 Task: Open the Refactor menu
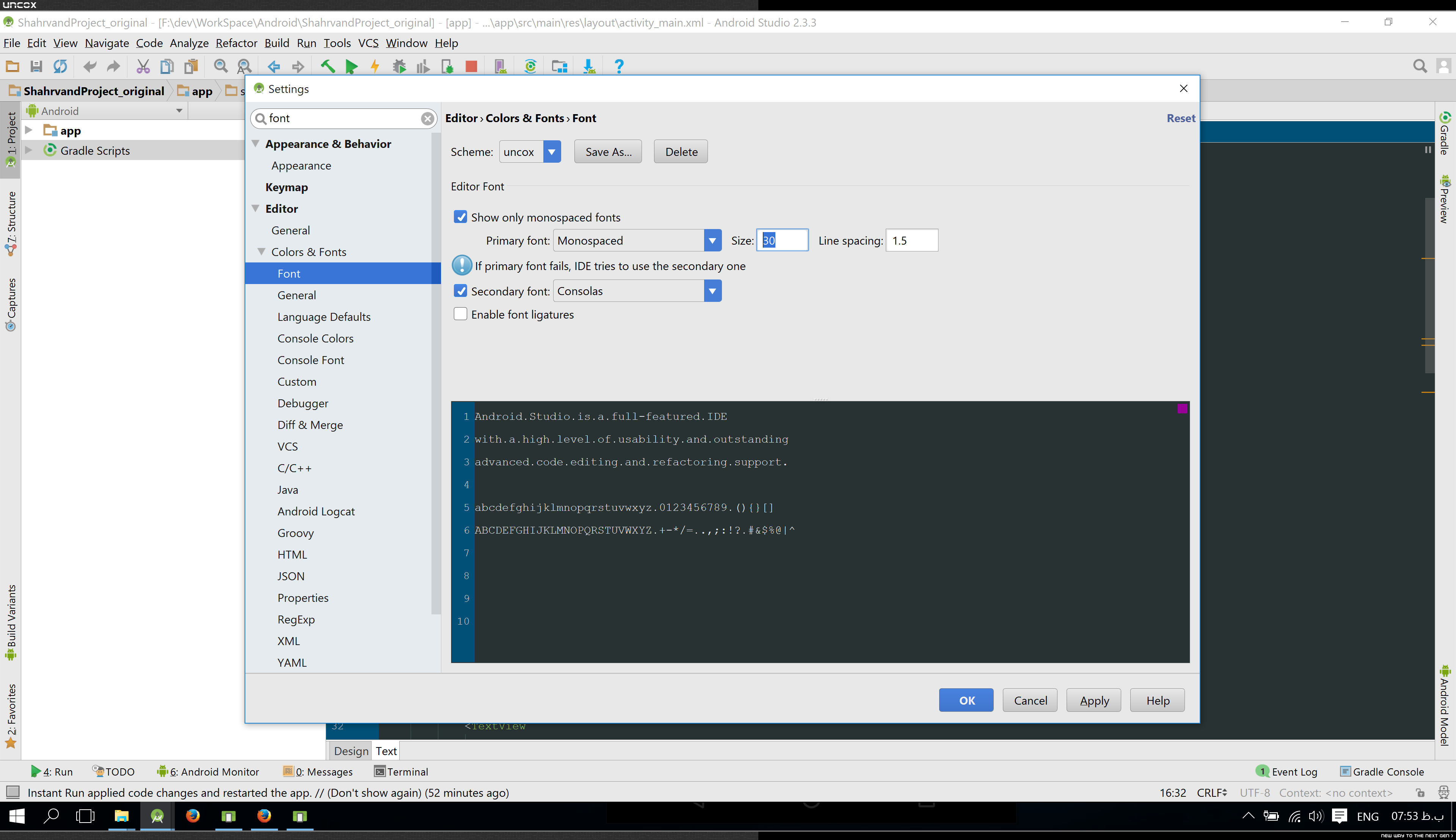pyautogui.click(x=236, y=43)
